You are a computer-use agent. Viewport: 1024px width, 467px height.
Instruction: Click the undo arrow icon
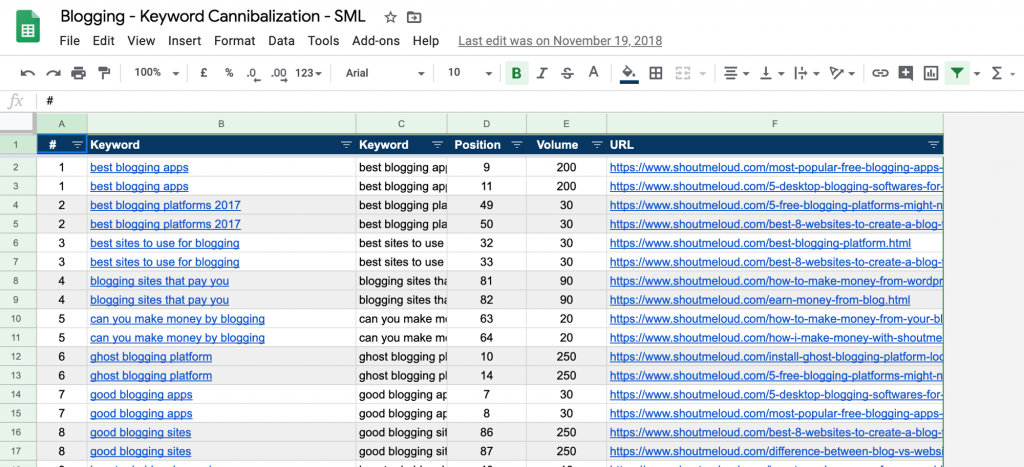[x=27, y=73]
